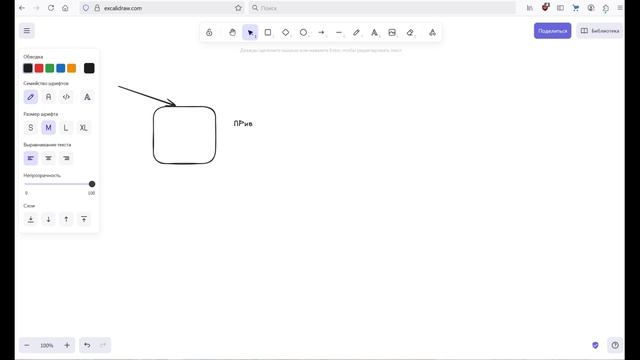The image size is (640, 360).
Task: Pick the black stroke color swatch
Action: click(28, 68)
